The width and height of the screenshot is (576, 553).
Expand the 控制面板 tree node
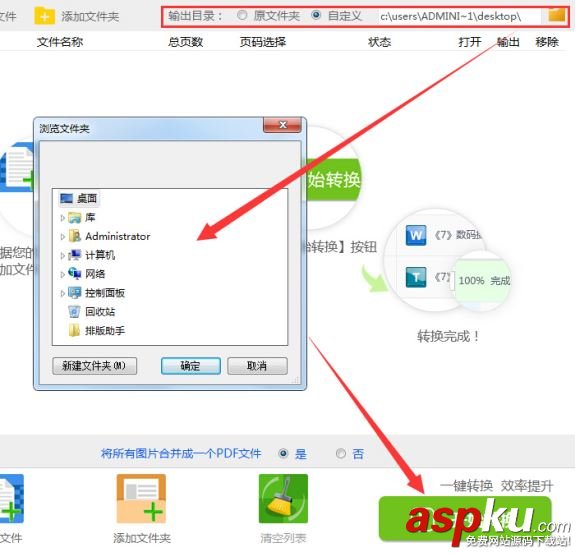pyautogui.click(x=62, y=293)
